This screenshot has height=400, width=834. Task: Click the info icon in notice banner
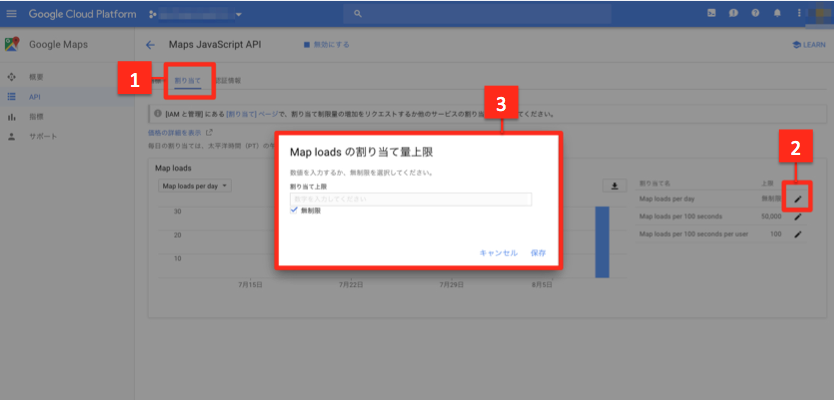pyautogui.click(x=157, y=114)
